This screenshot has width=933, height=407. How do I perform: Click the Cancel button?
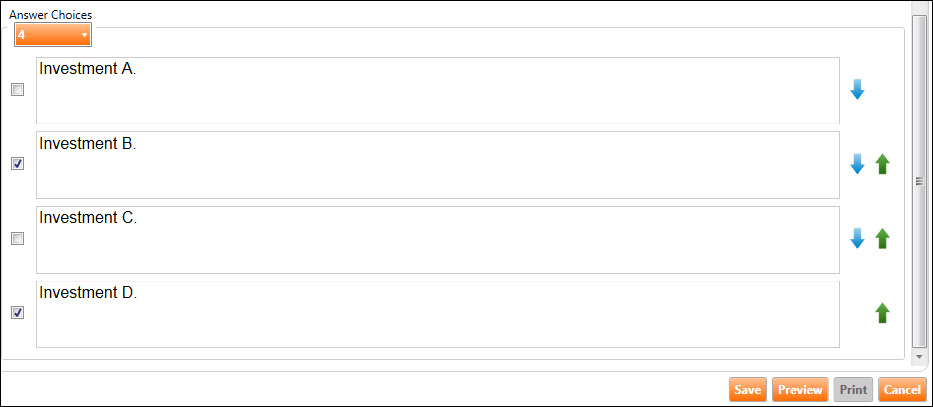tap(902, 390)
